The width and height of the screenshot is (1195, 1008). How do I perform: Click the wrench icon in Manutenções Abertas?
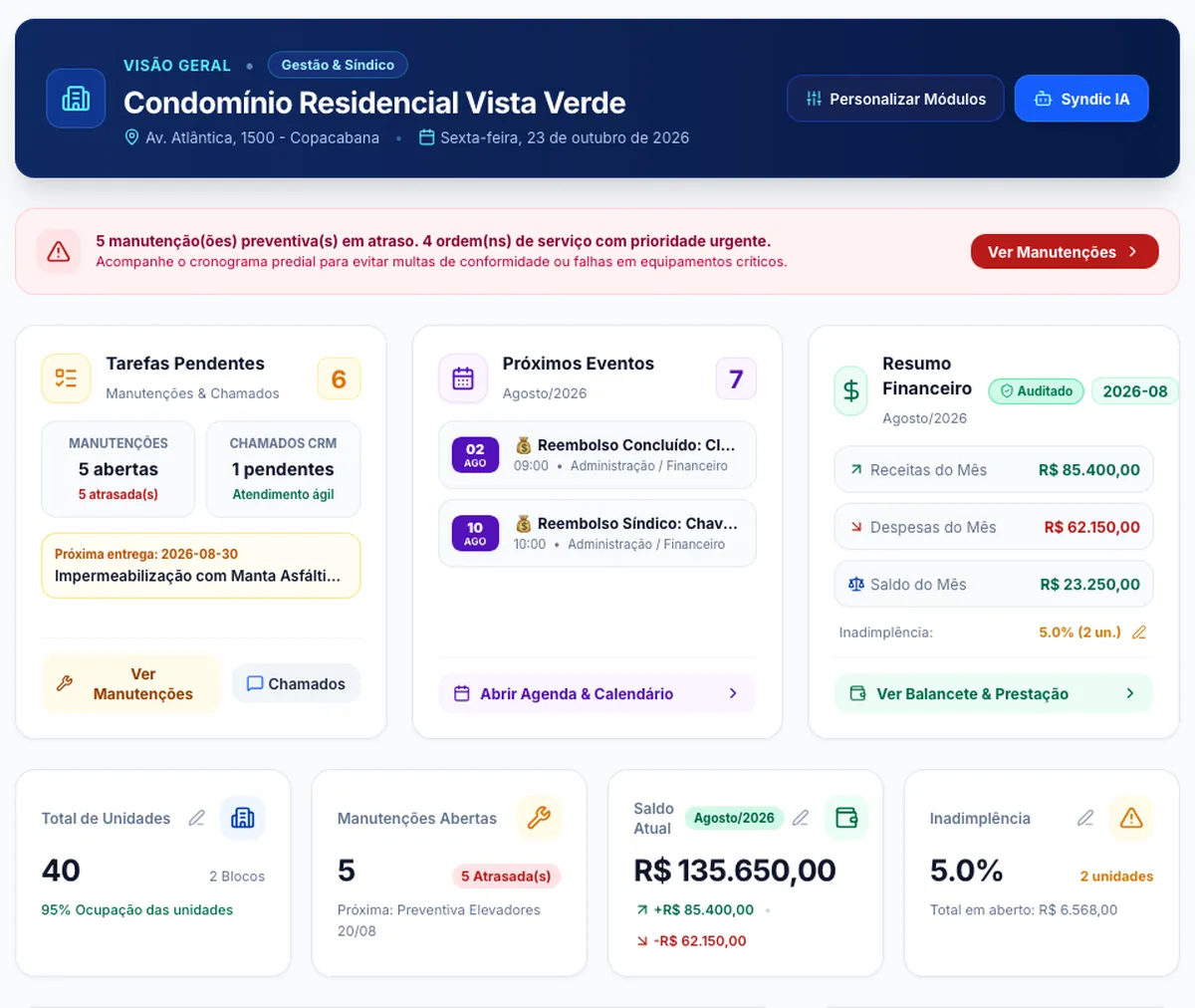(539, 818)
